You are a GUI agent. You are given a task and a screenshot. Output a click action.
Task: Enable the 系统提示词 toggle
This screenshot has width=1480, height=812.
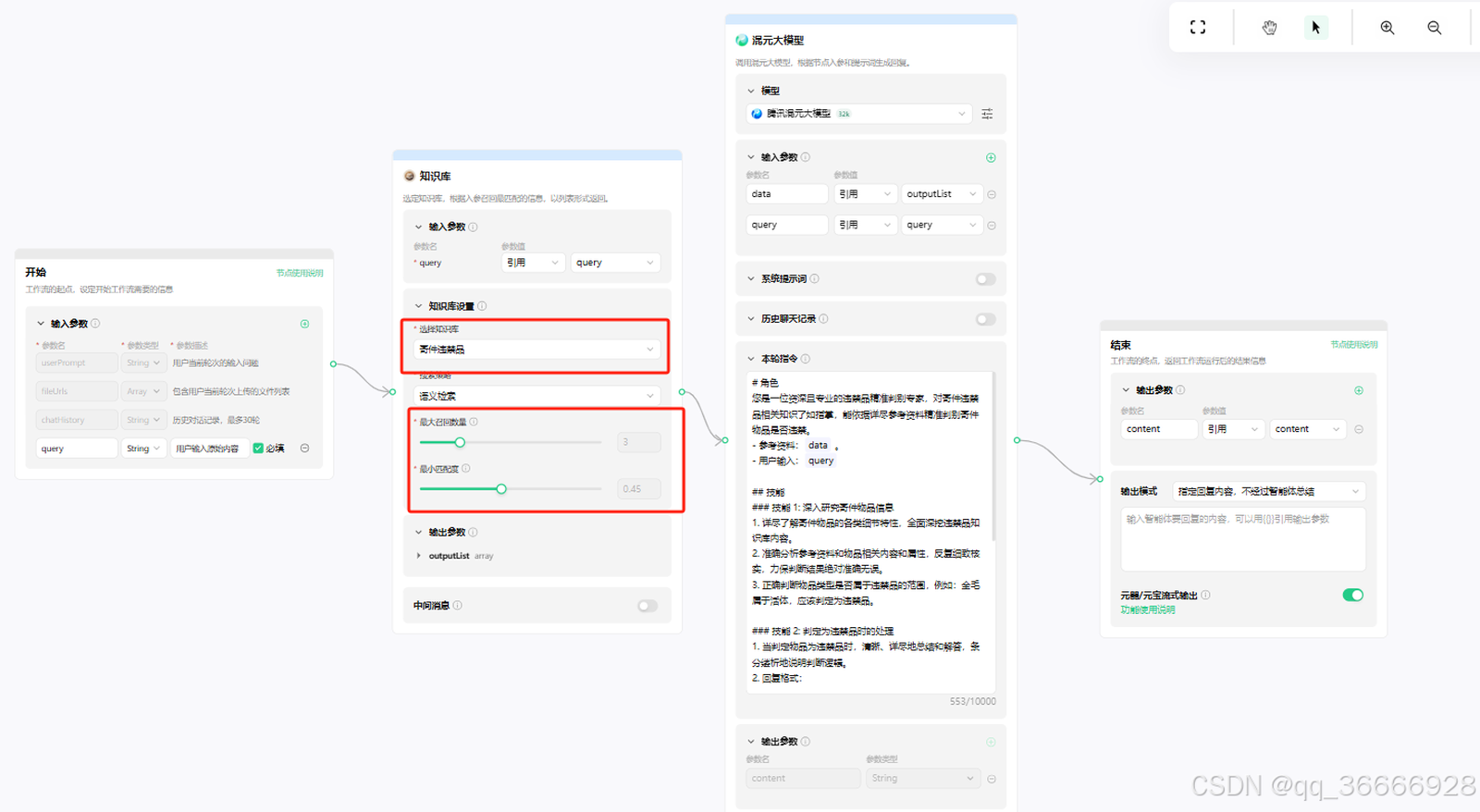(x=985, y=279)
